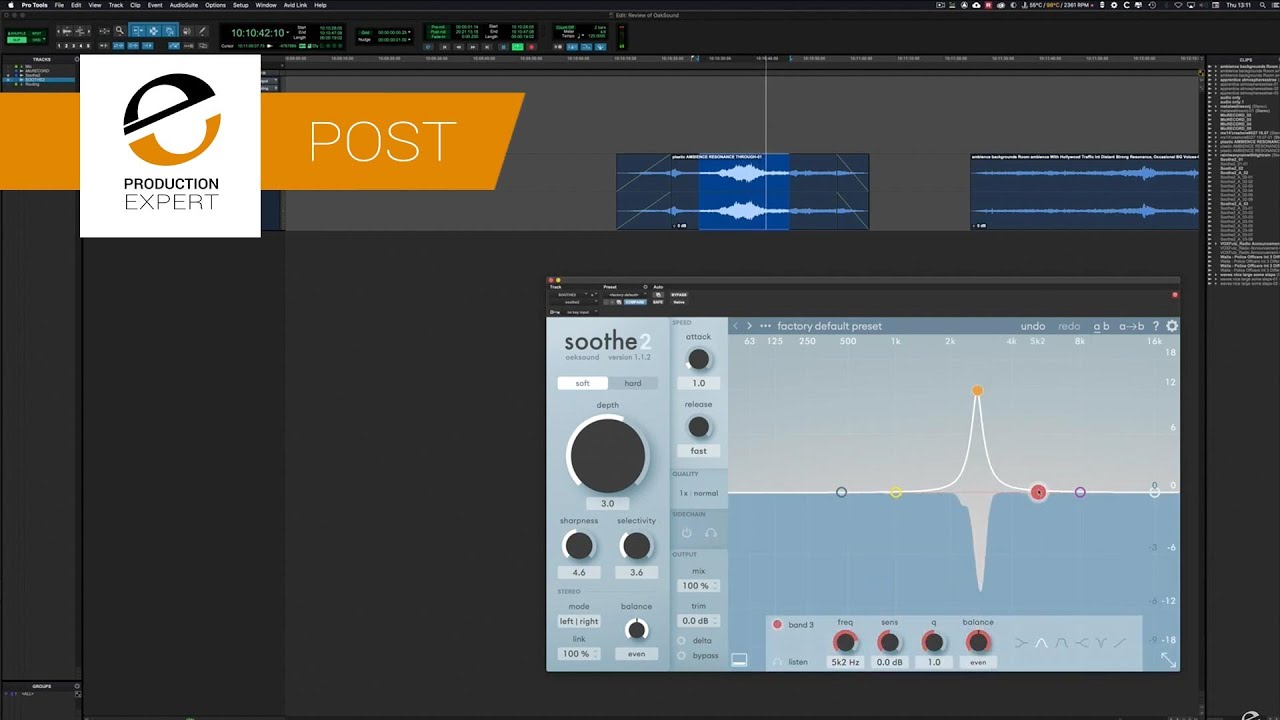Go to previous soothe2 preset arrow
1280x720 pixels.
click(x=736, y=326)
